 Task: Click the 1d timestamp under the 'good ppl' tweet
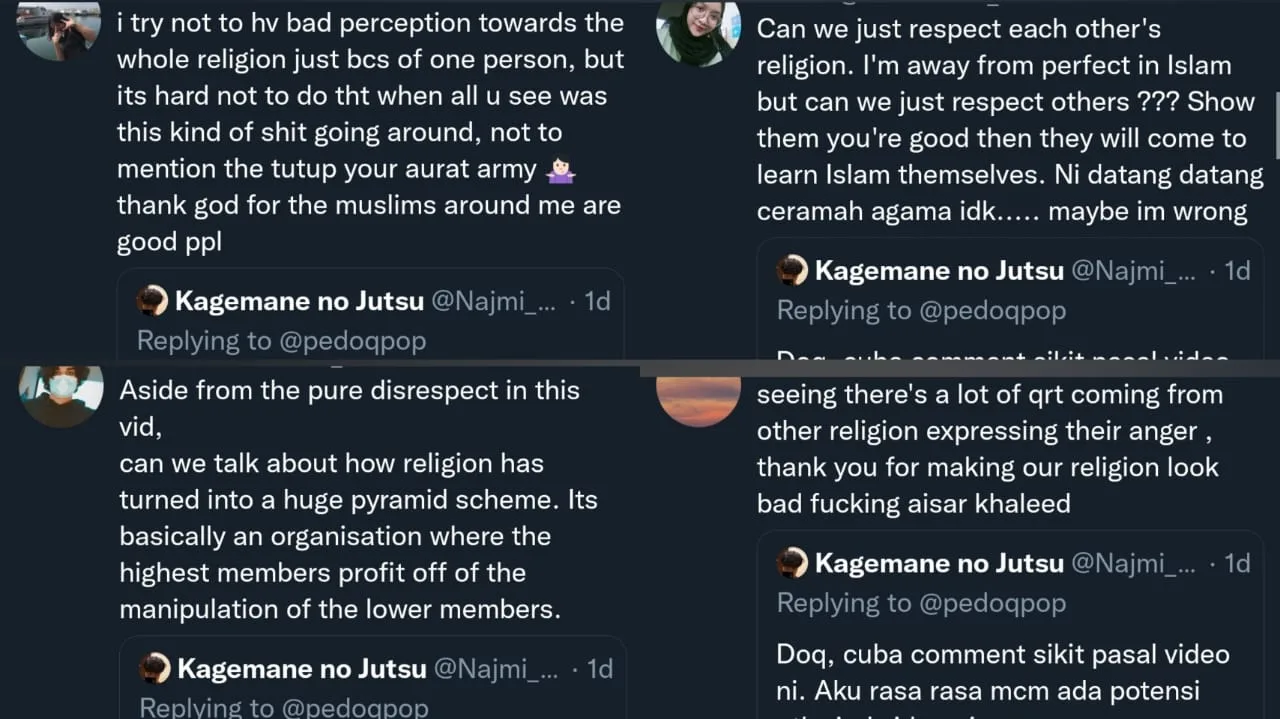pos(597,301)
